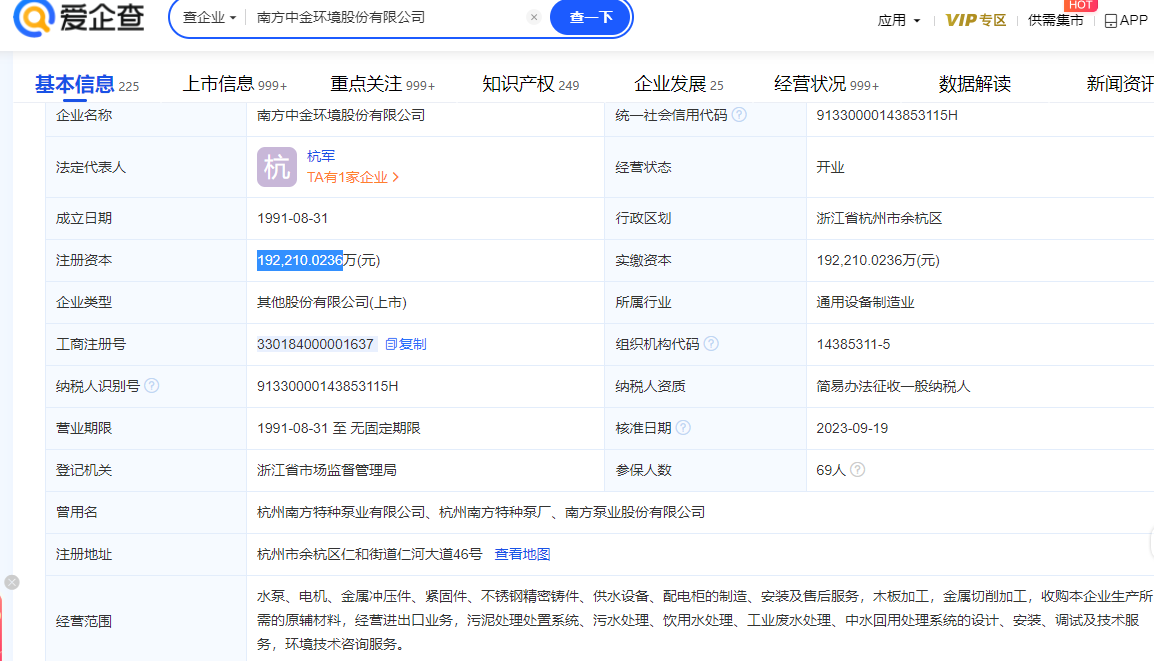
Task: Clear the search box with the × icon
Action: [534, 17]
